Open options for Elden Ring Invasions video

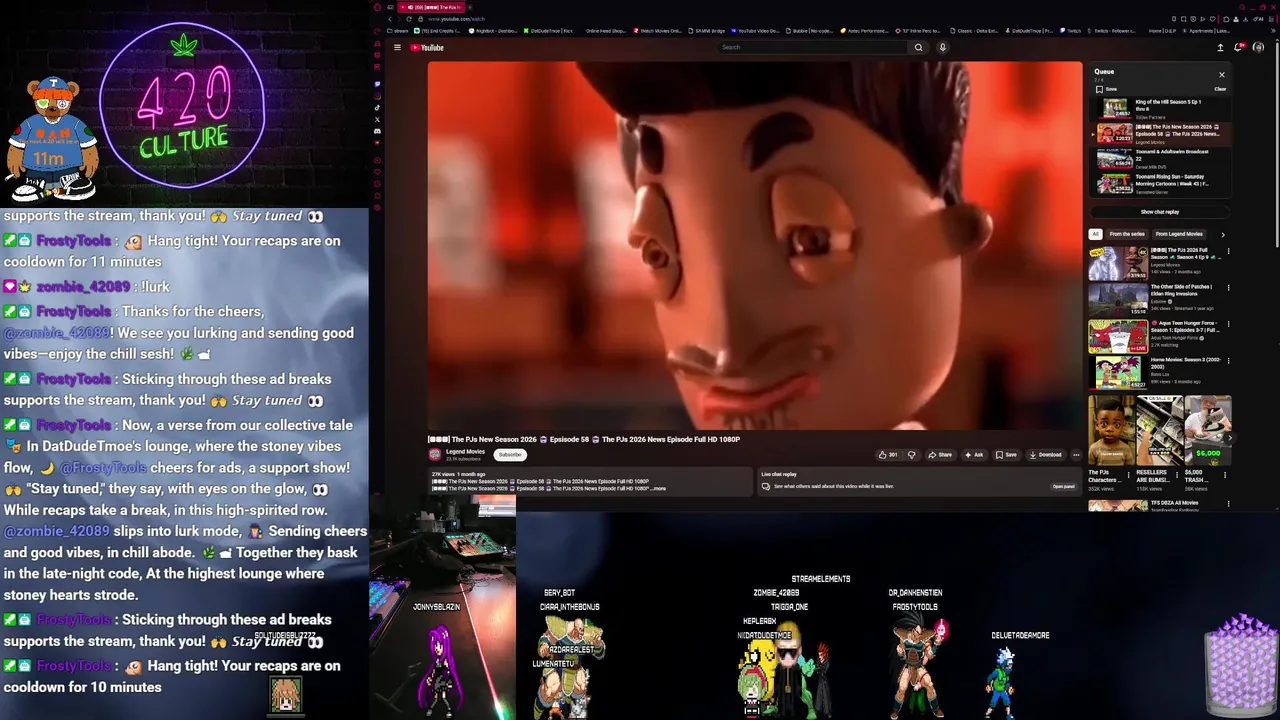(x=1228, y=288)
